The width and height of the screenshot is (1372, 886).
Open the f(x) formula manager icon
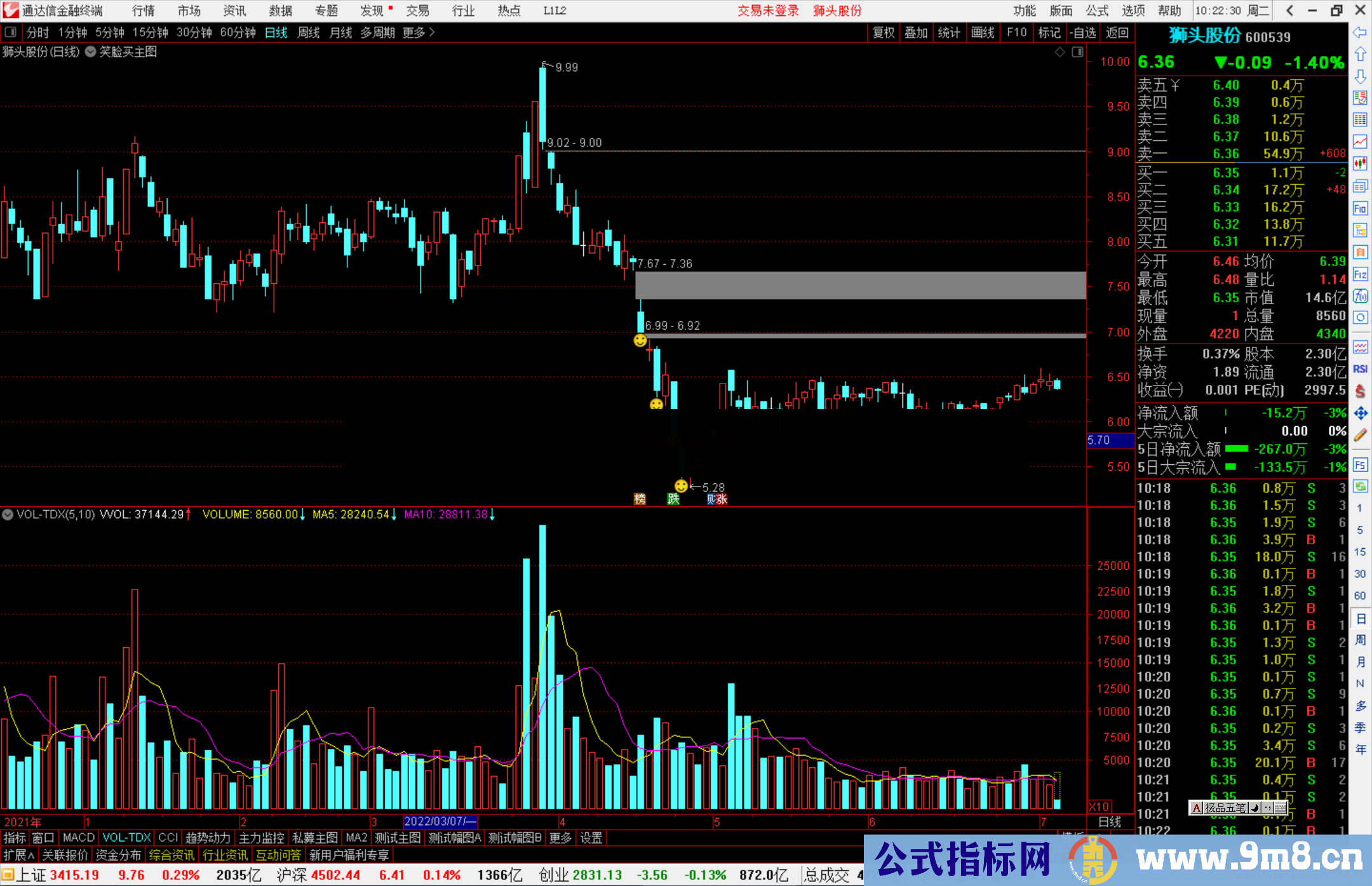tap(1360, 296)
